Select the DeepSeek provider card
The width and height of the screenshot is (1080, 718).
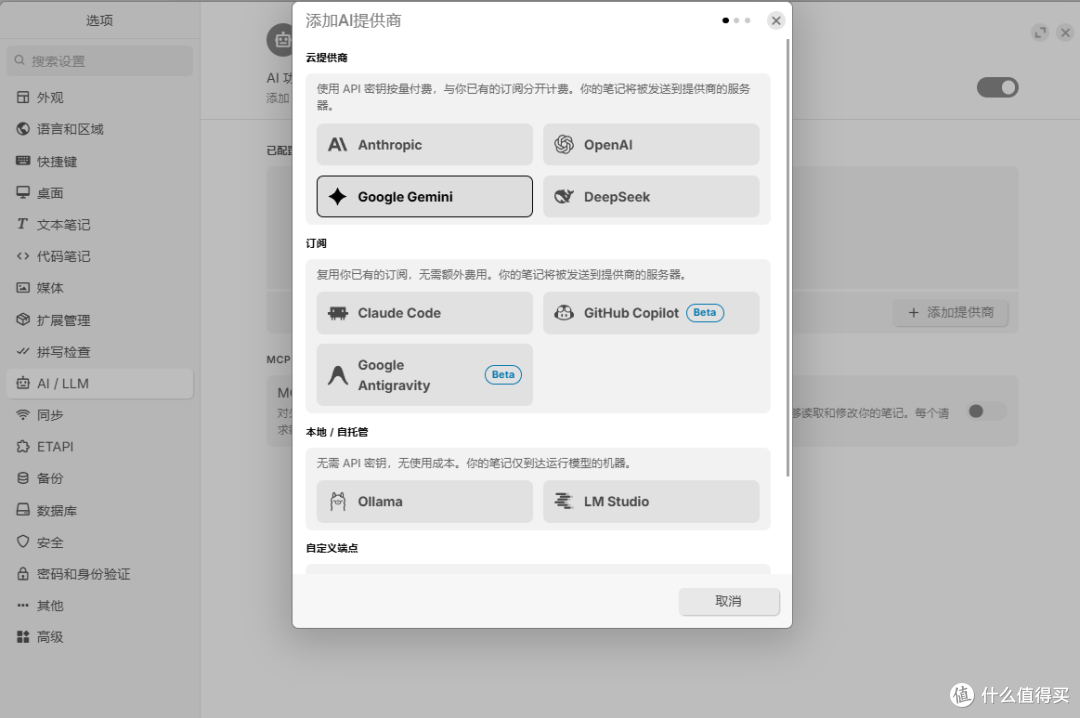coord(651,196)
